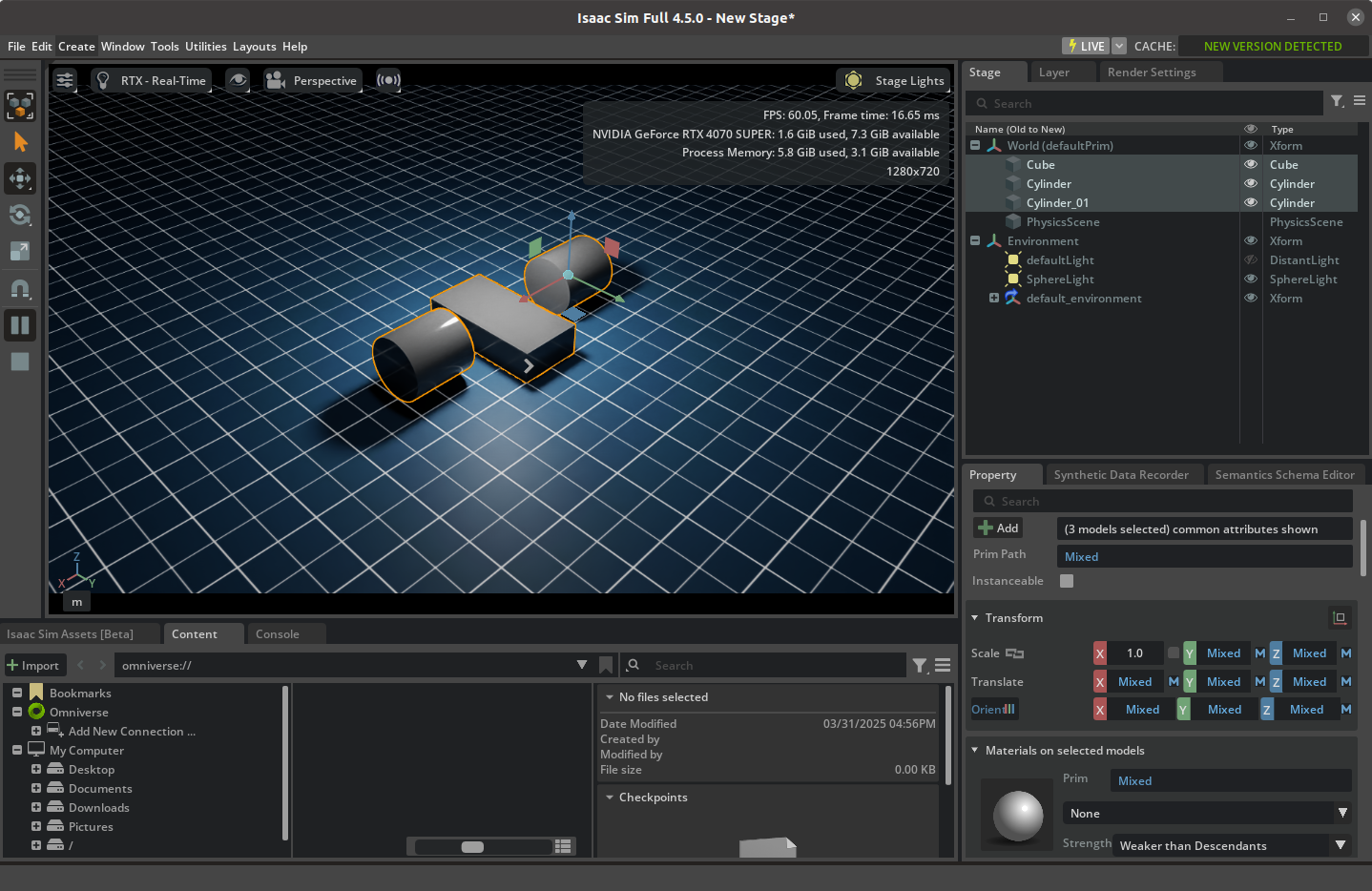Click the Add property button
Screen dimensions: 1372x891
point(998,528)
